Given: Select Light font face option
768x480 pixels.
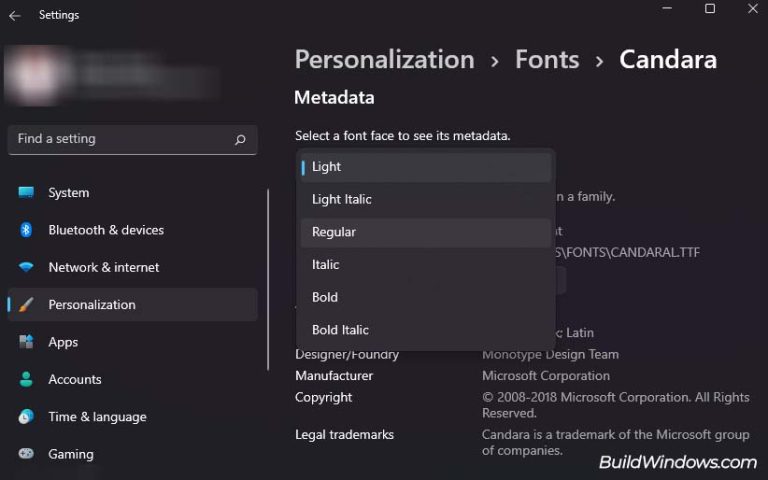Looking at the screenshot, I should [426, 167].
